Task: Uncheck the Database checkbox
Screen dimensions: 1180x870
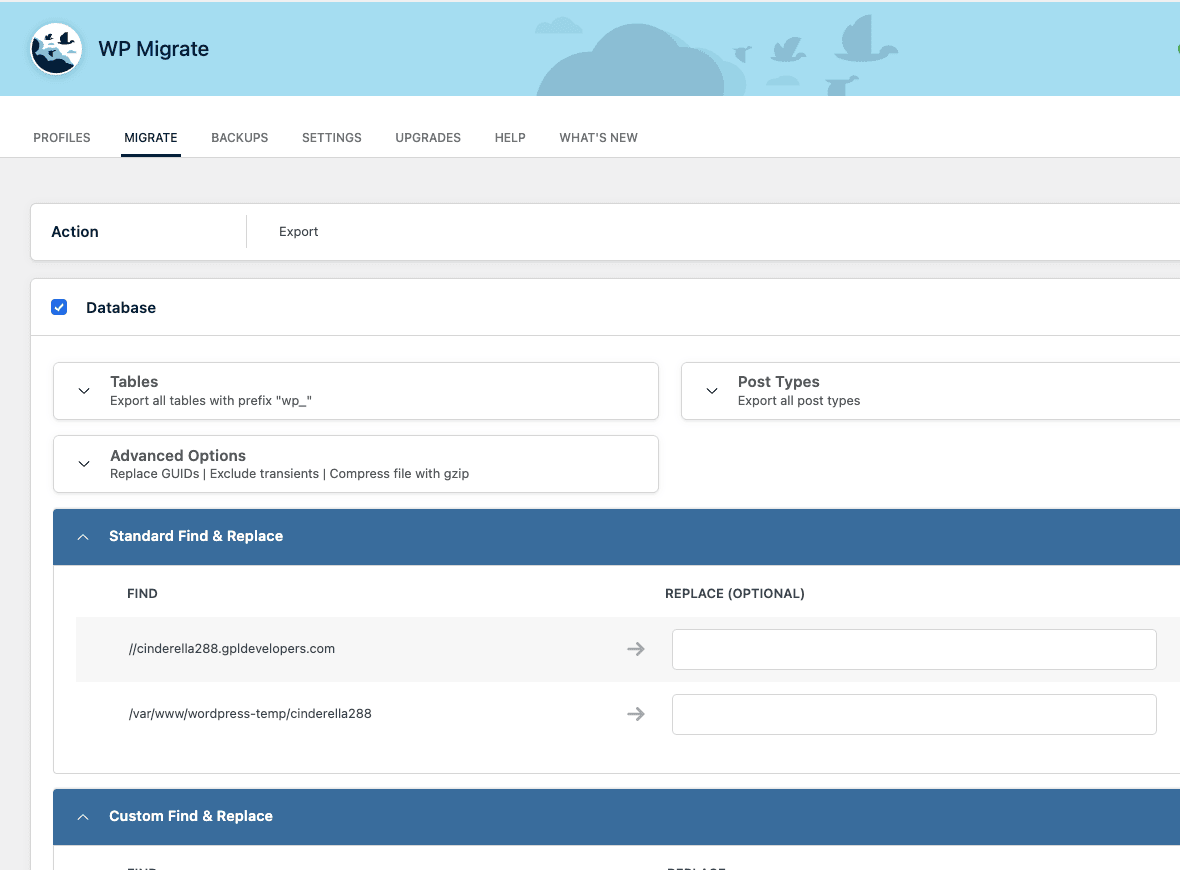Action: 59,307
